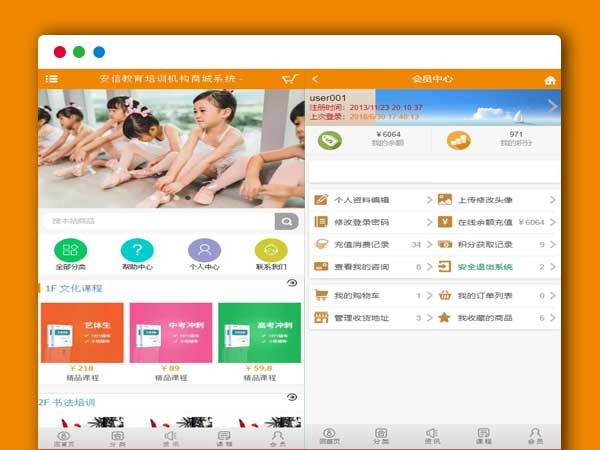Image resolution: width=600 pixels, height=450 pixels.
Task: Open 个人中心 purple person icon
Action: (204, 250)
